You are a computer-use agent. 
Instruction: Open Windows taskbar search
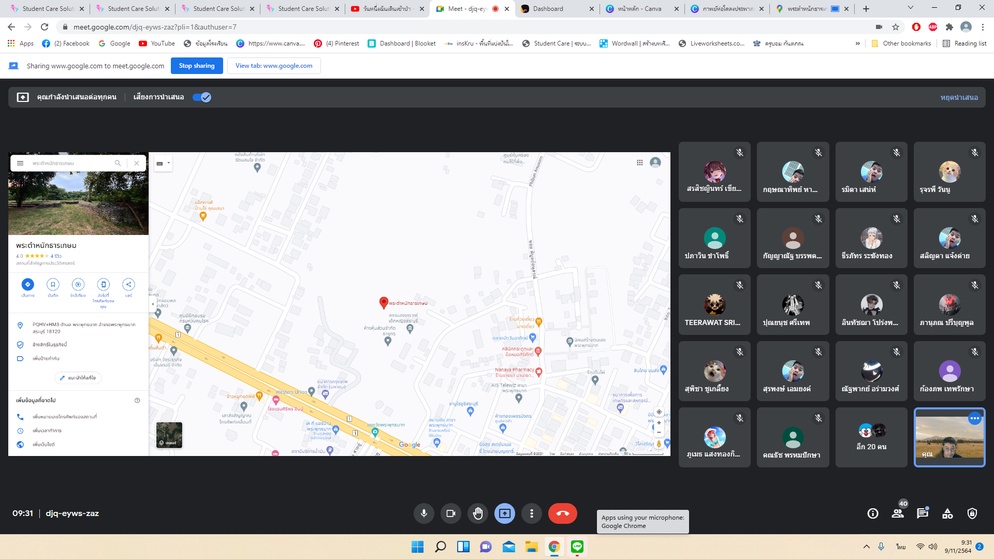point(440,547)
